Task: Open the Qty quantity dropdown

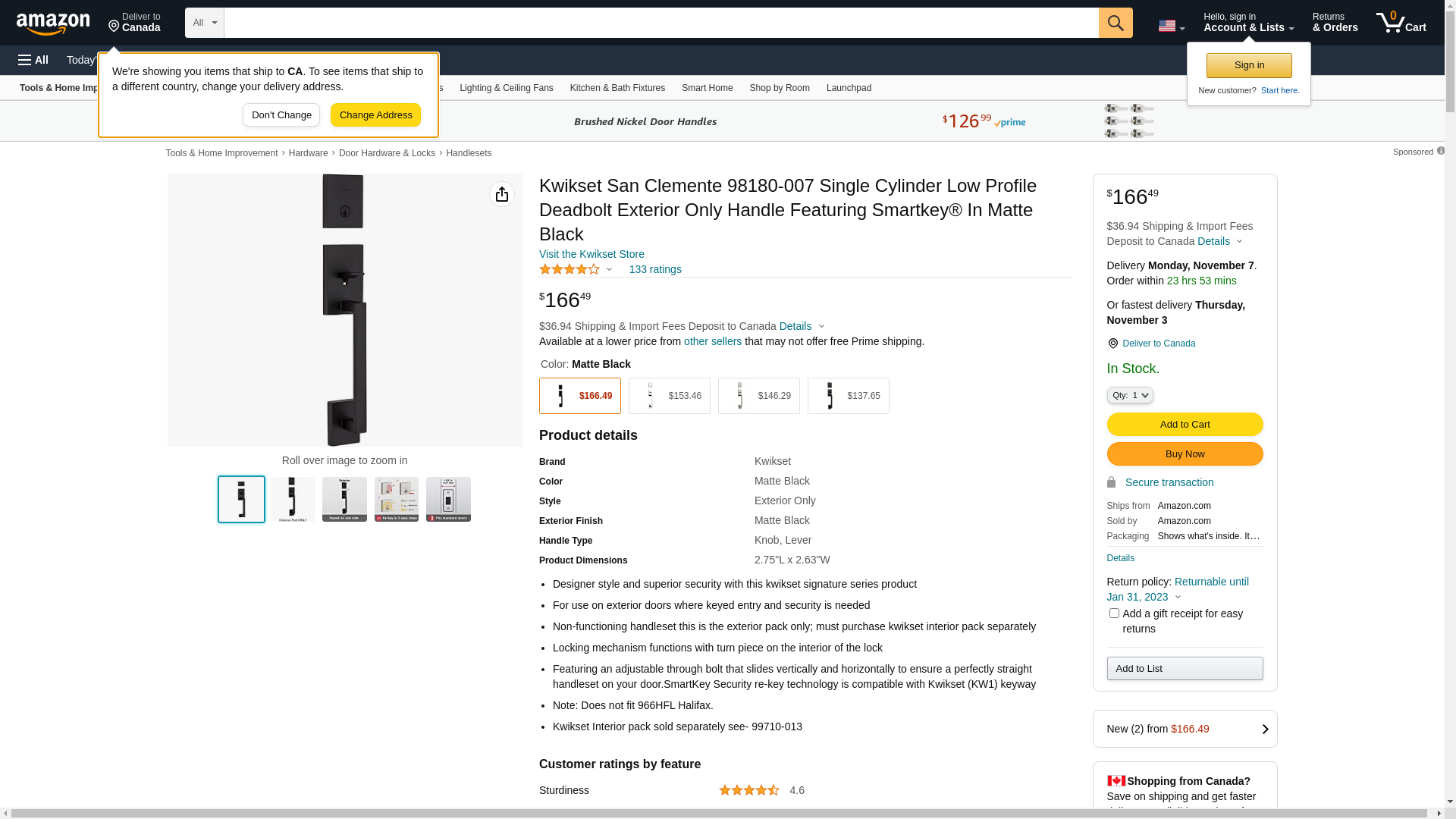Action: point(1129,395)
